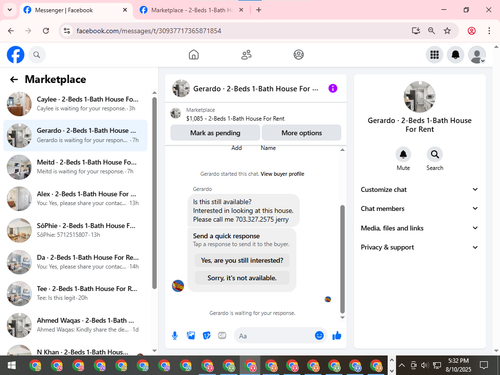Open the Notifications bell in header
The height and width of the screenshot is (375, 500).
[x=456, y=55]
